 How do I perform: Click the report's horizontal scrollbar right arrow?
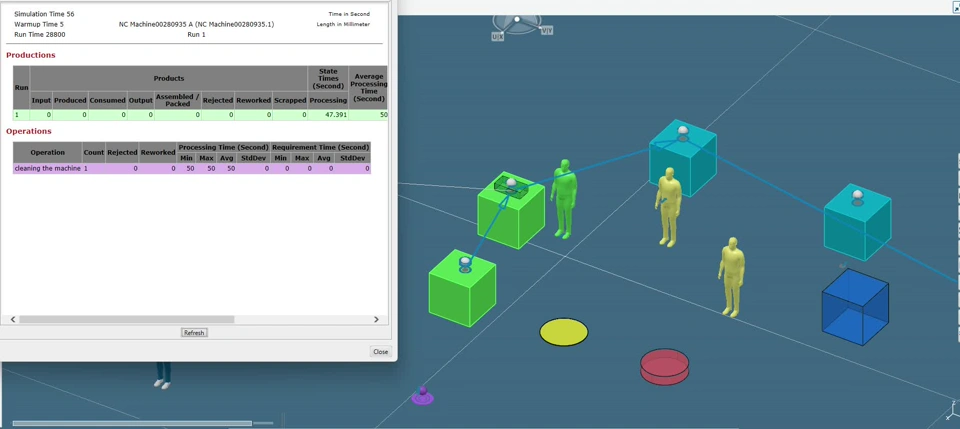377,319
